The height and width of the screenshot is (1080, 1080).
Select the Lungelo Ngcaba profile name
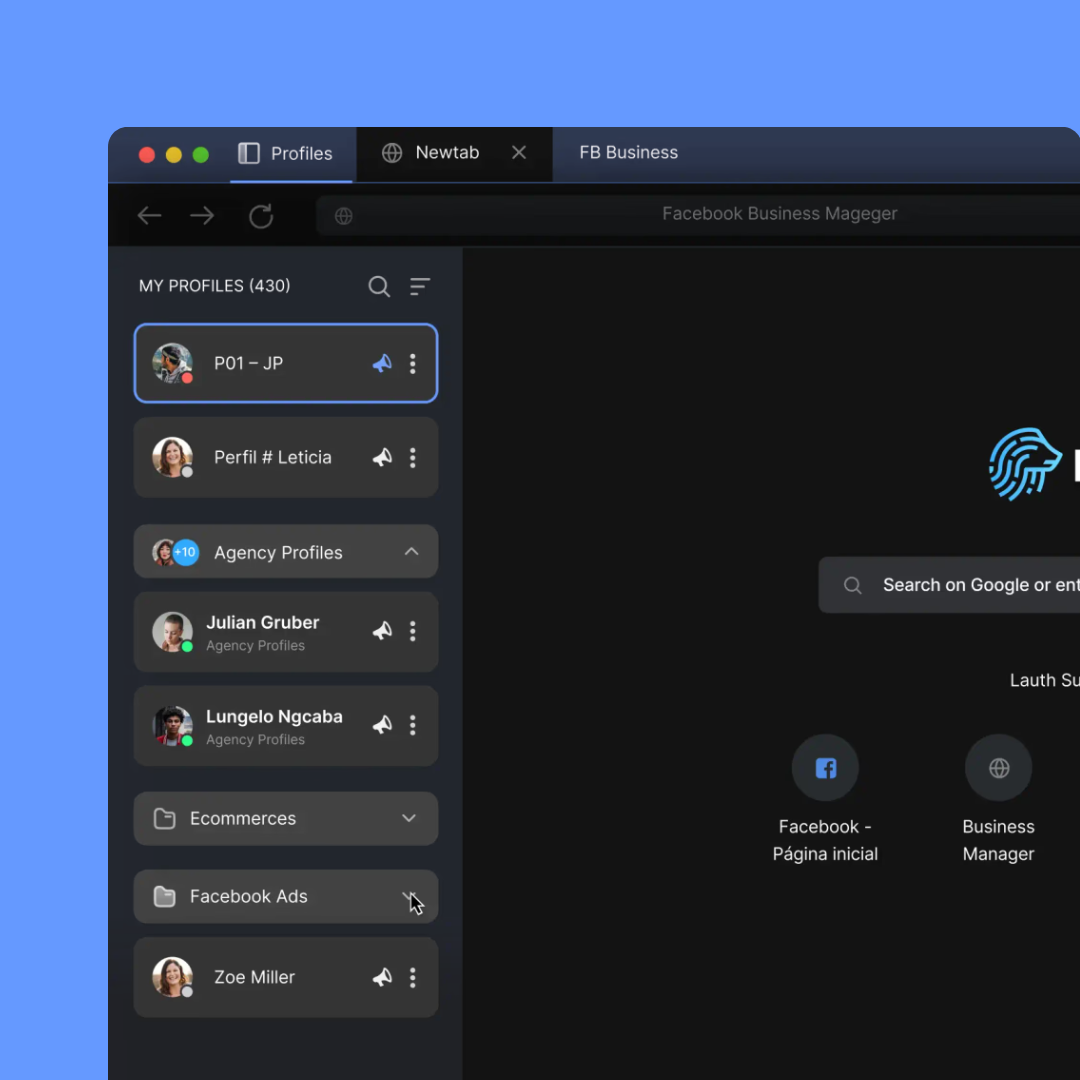pos(274,716)
